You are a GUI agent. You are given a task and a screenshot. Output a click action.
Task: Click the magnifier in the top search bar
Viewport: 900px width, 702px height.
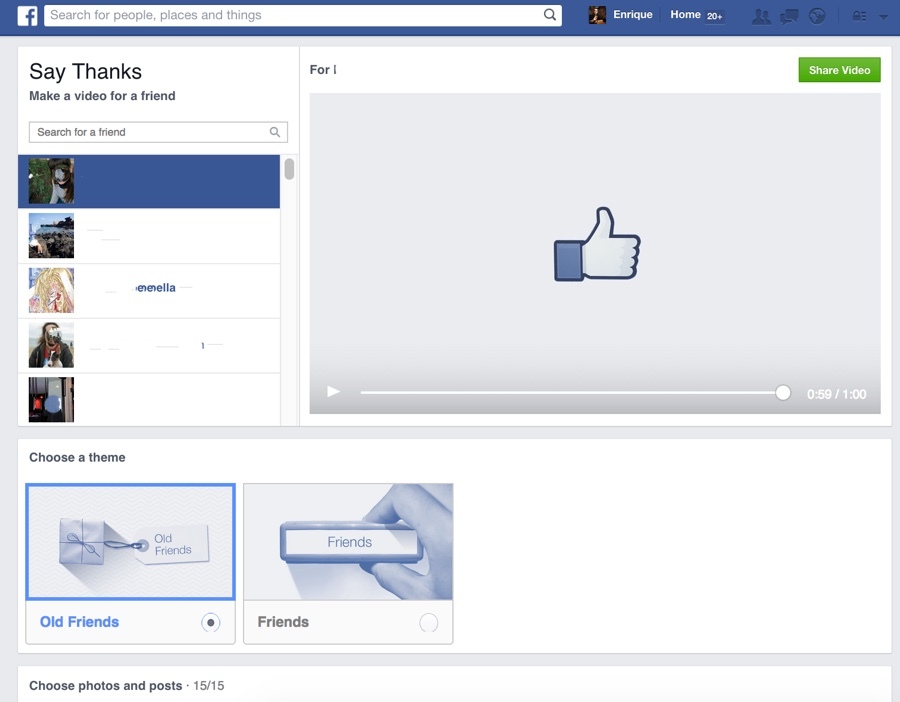click(x=550, y=15)
